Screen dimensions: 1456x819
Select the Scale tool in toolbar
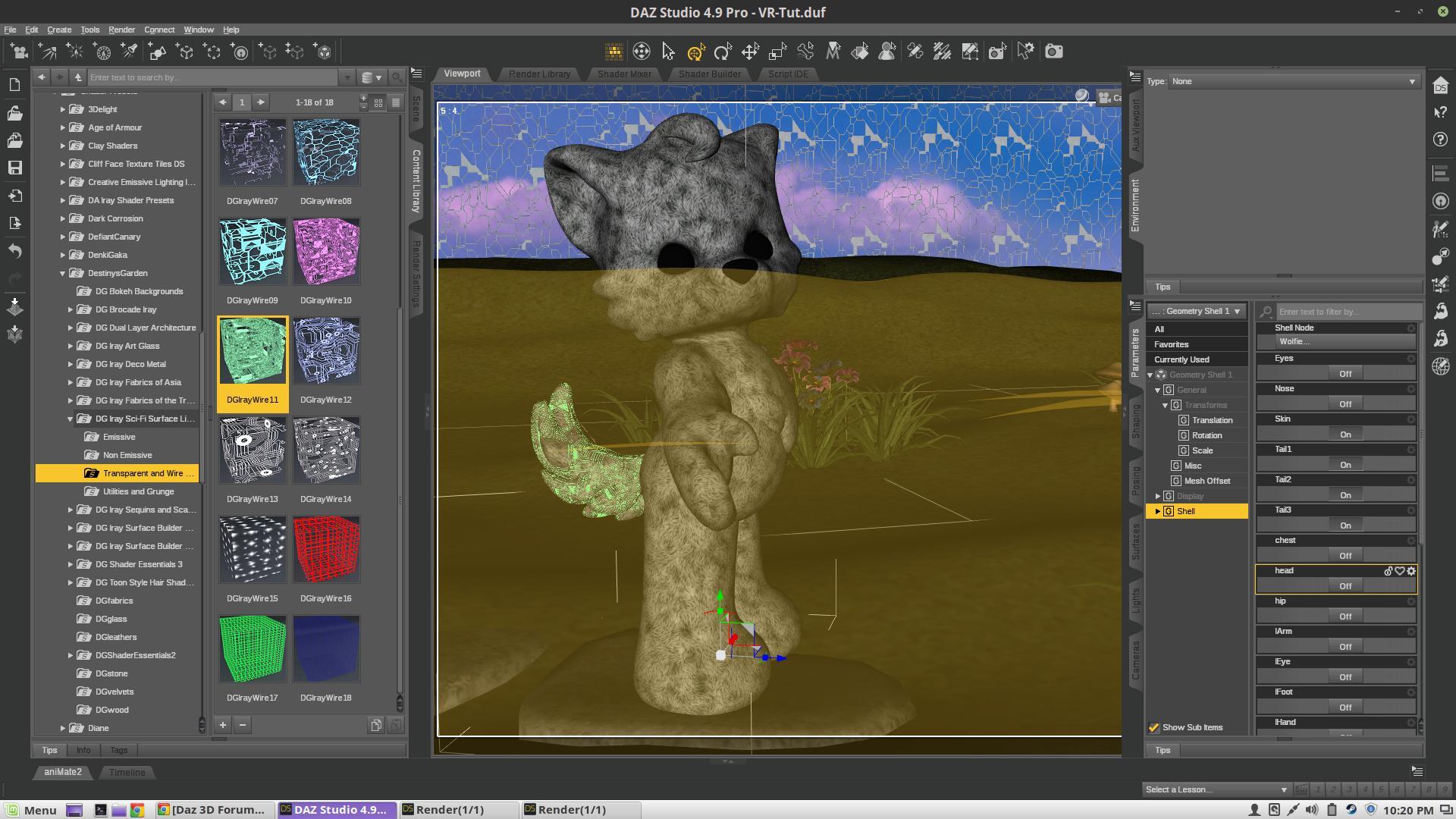click(777, 52)
